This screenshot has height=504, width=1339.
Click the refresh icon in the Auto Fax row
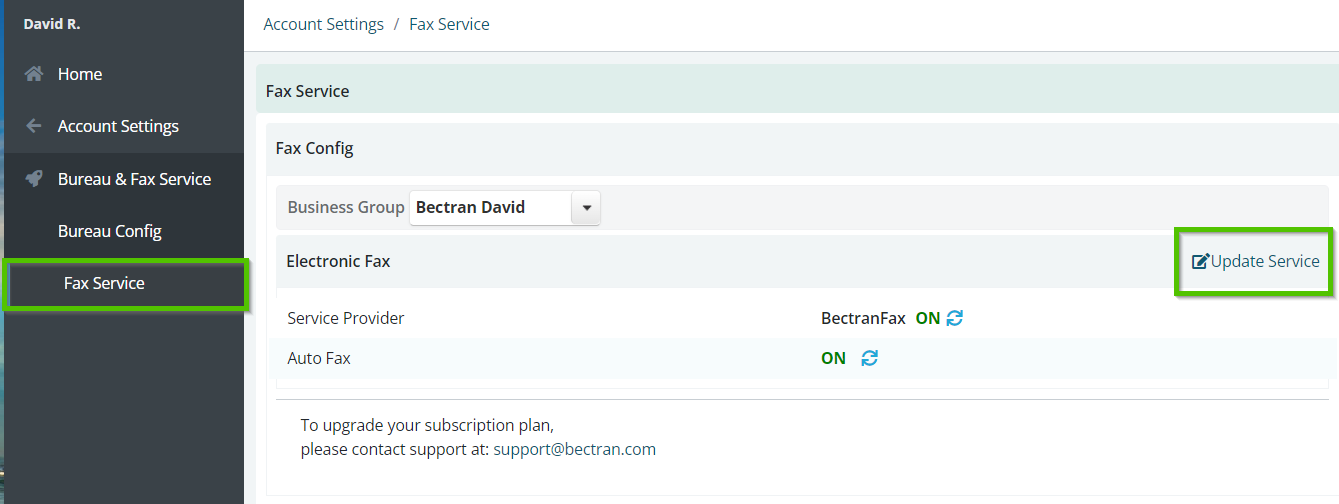(x=870, y=358)
